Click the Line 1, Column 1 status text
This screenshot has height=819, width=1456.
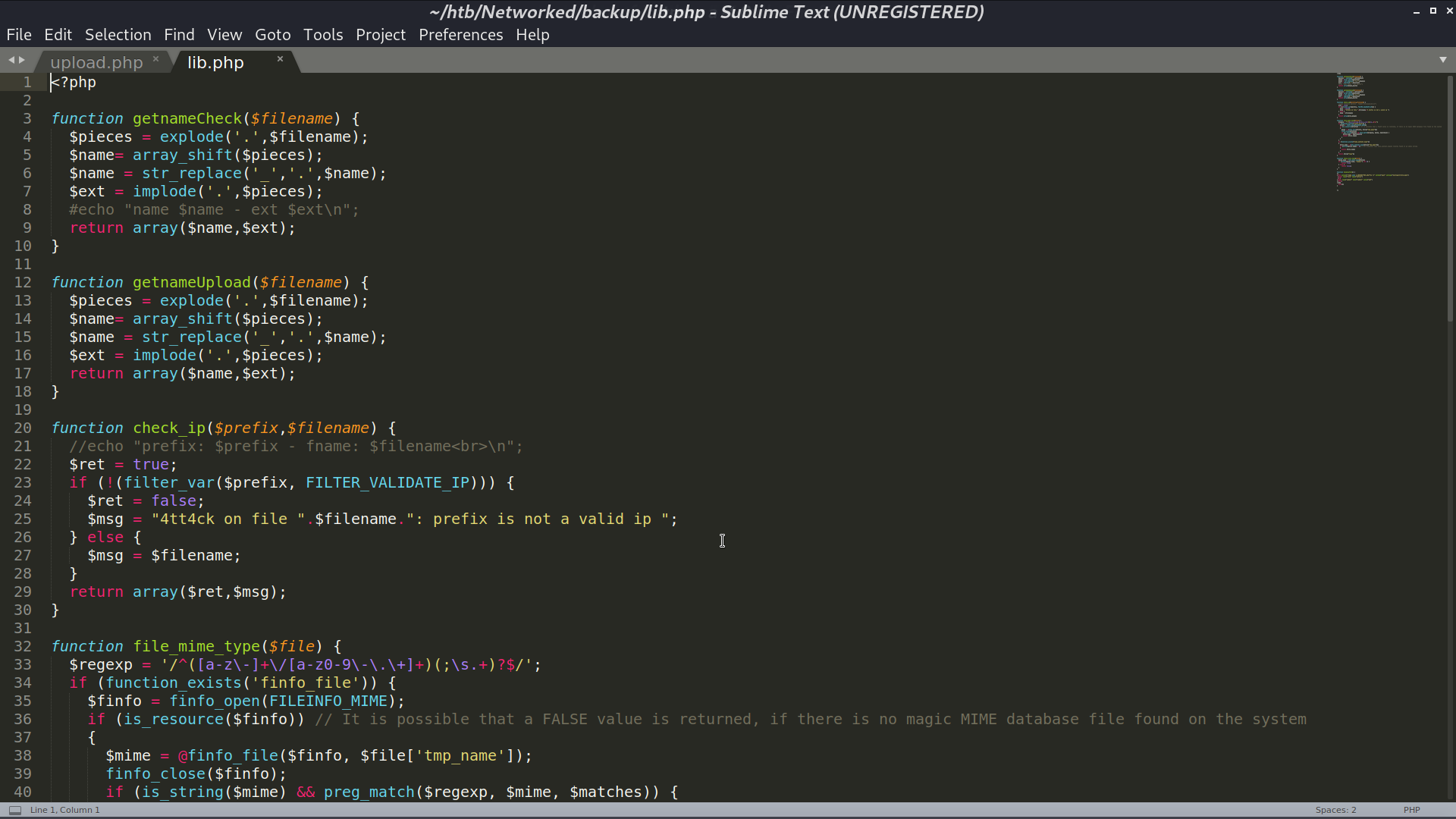(65, 810)
